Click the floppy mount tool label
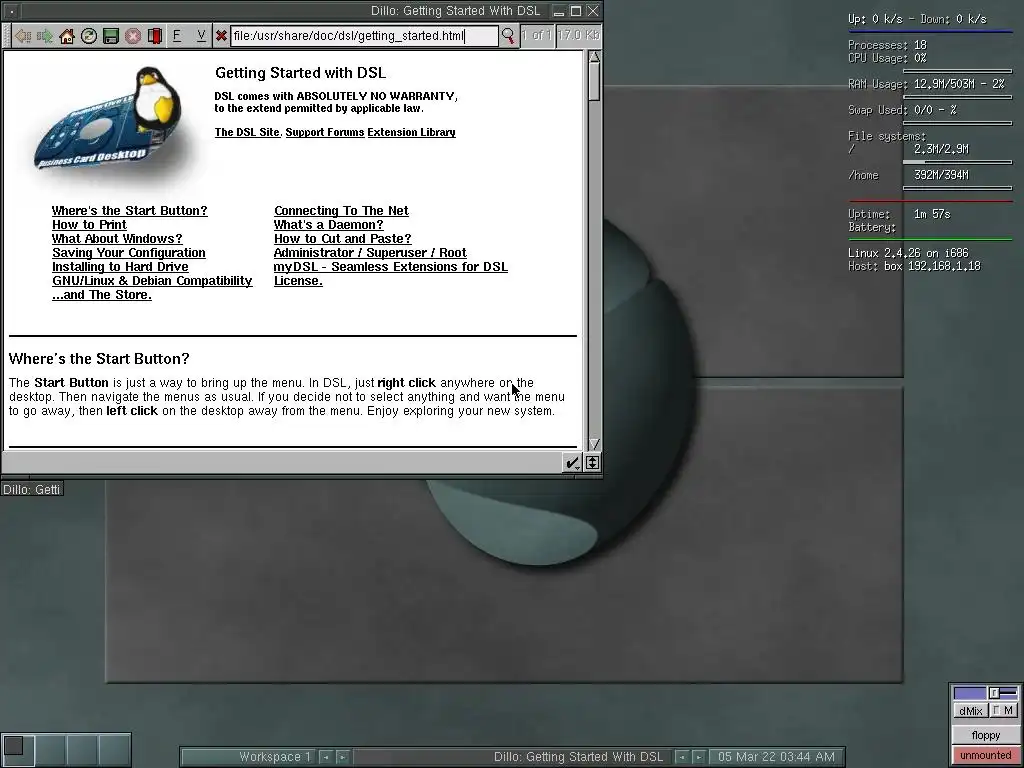 [985, 735]
